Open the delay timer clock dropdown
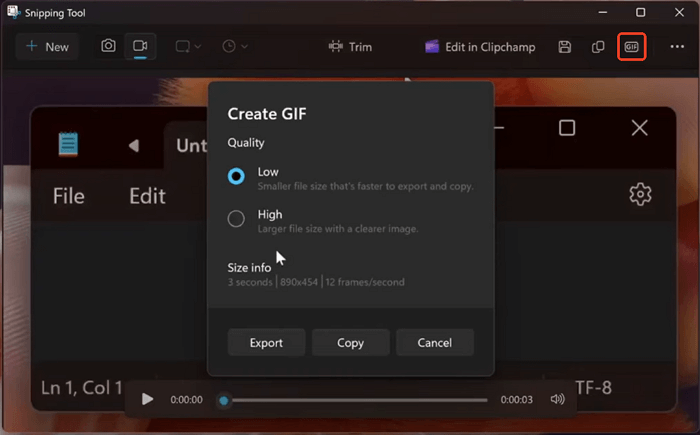 [x=235, y=46]
